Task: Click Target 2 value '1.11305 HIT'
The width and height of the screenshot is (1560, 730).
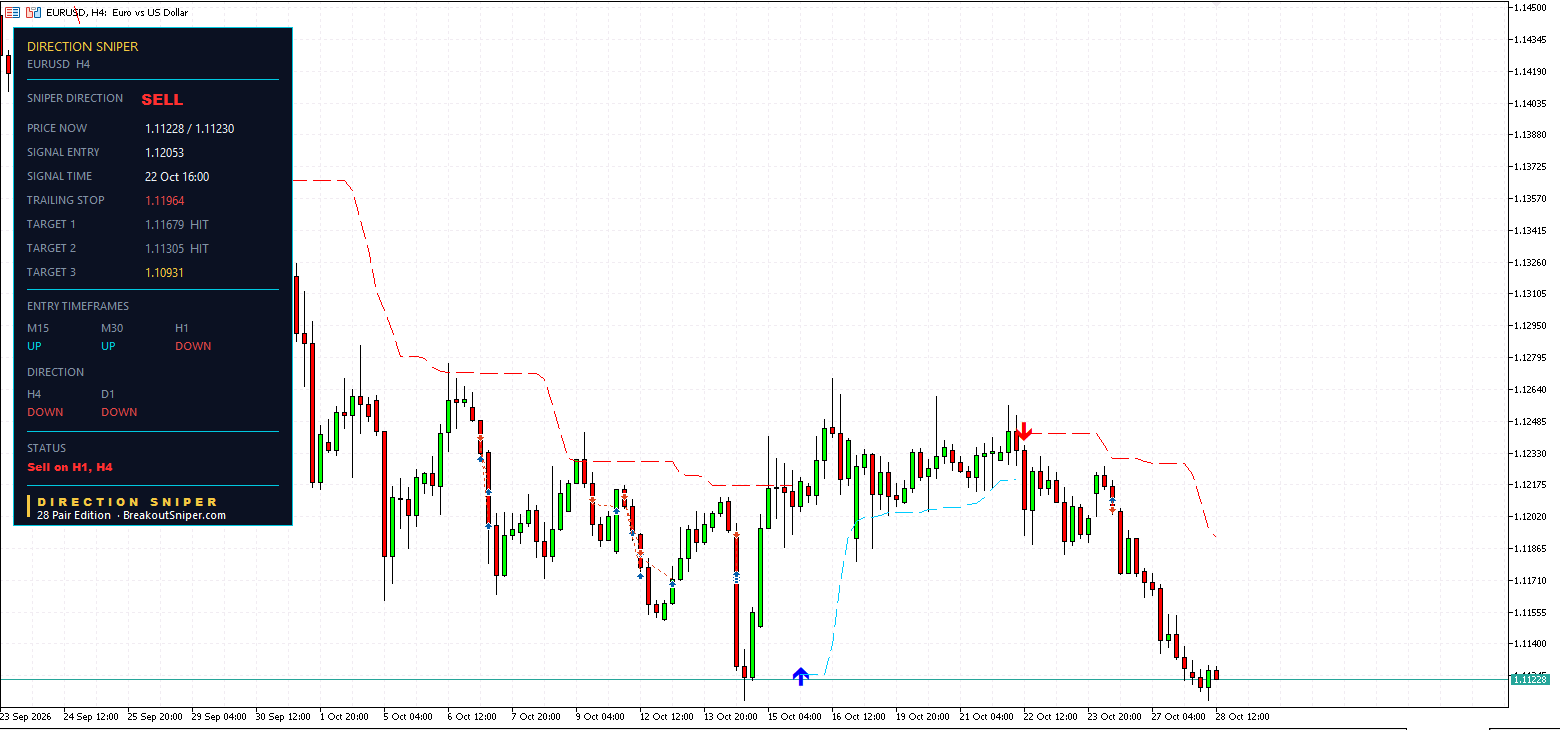Action: tap(177, 248)
